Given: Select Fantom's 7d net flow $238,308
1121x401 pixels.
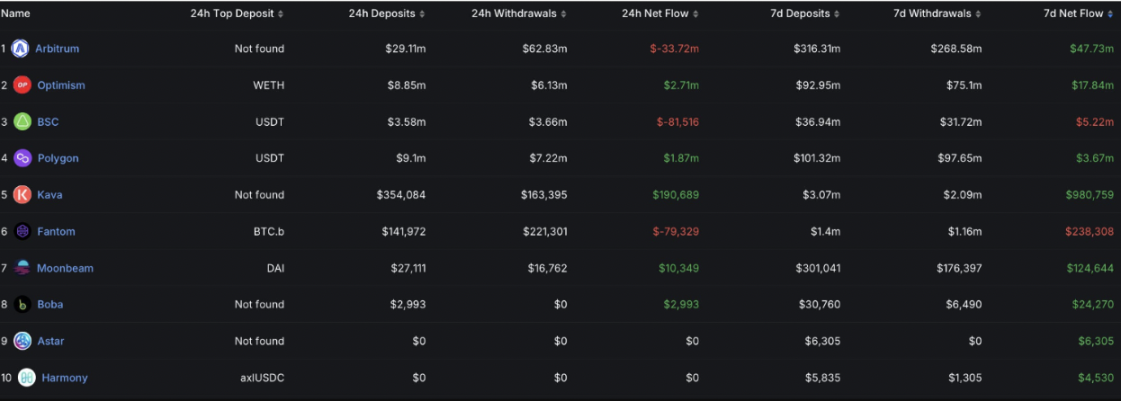Looking at the screenshot, I should pyautogui.click(x=1090, y=231).
